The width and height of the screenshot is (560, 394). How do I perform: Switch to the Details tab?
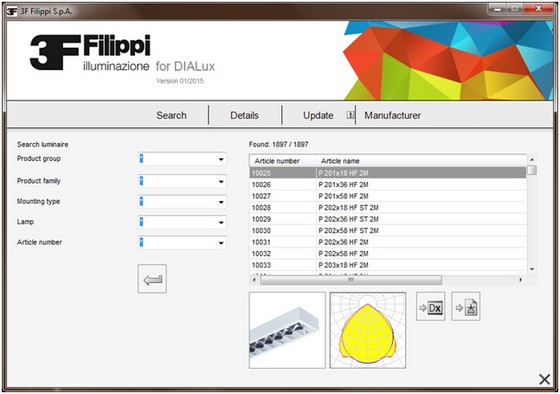tap(244, 115)
